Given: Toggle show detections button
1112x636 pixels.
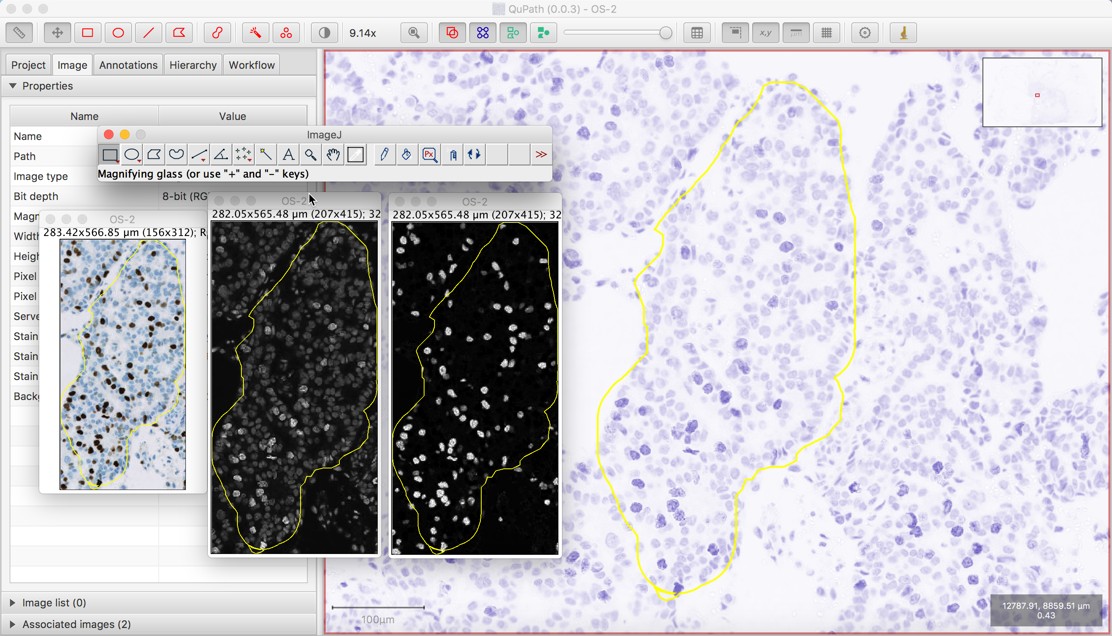Looking at the screenshot, I should pyautogui.click(x=513, y=33).
